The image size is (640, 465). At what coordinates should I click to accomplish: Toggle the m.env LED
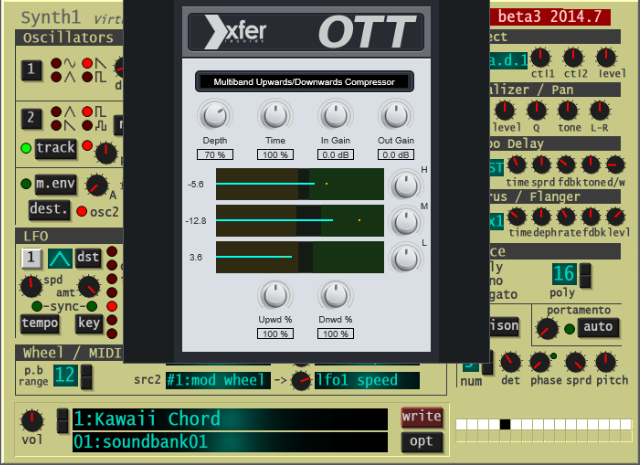(26, 184)
